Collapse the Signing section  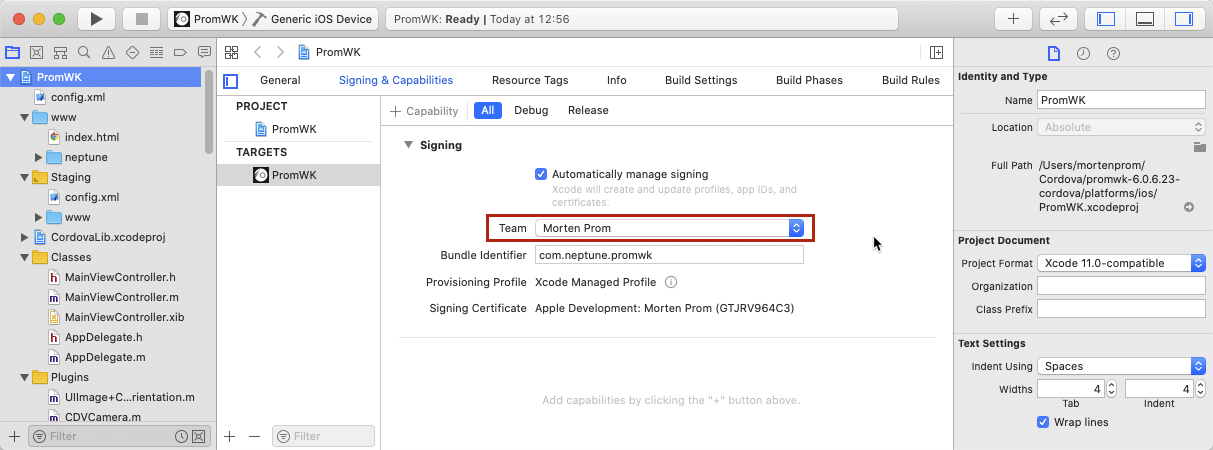(x=408, y=145)
